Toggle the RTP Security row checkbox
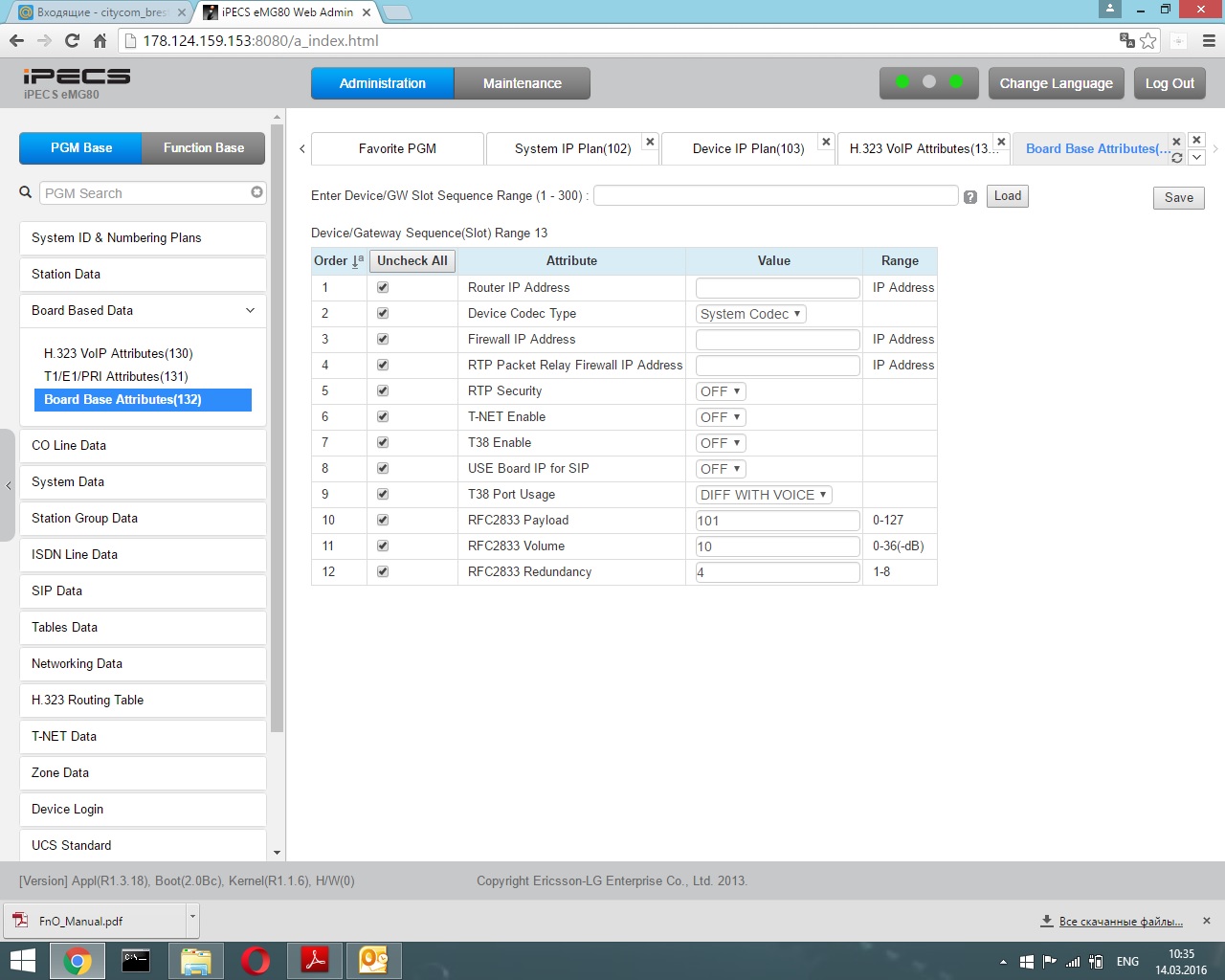 pyautogui.click(x=383, y=390)
